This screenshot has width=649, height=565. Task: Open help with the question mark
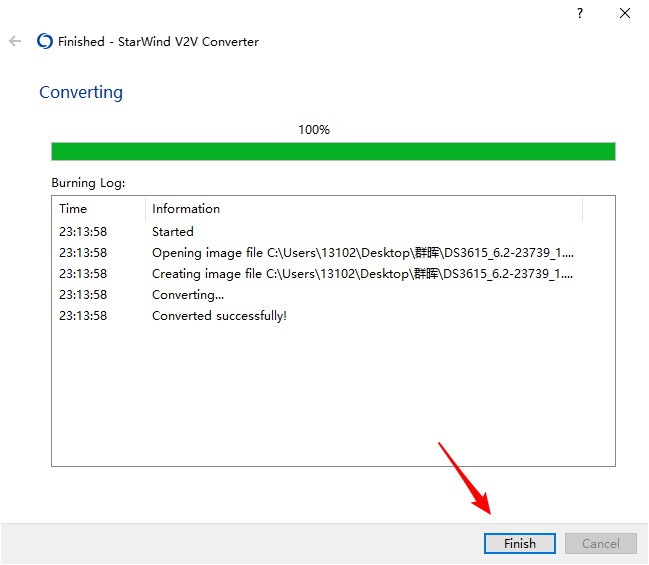pyautogui.click(x=579, y=13)
